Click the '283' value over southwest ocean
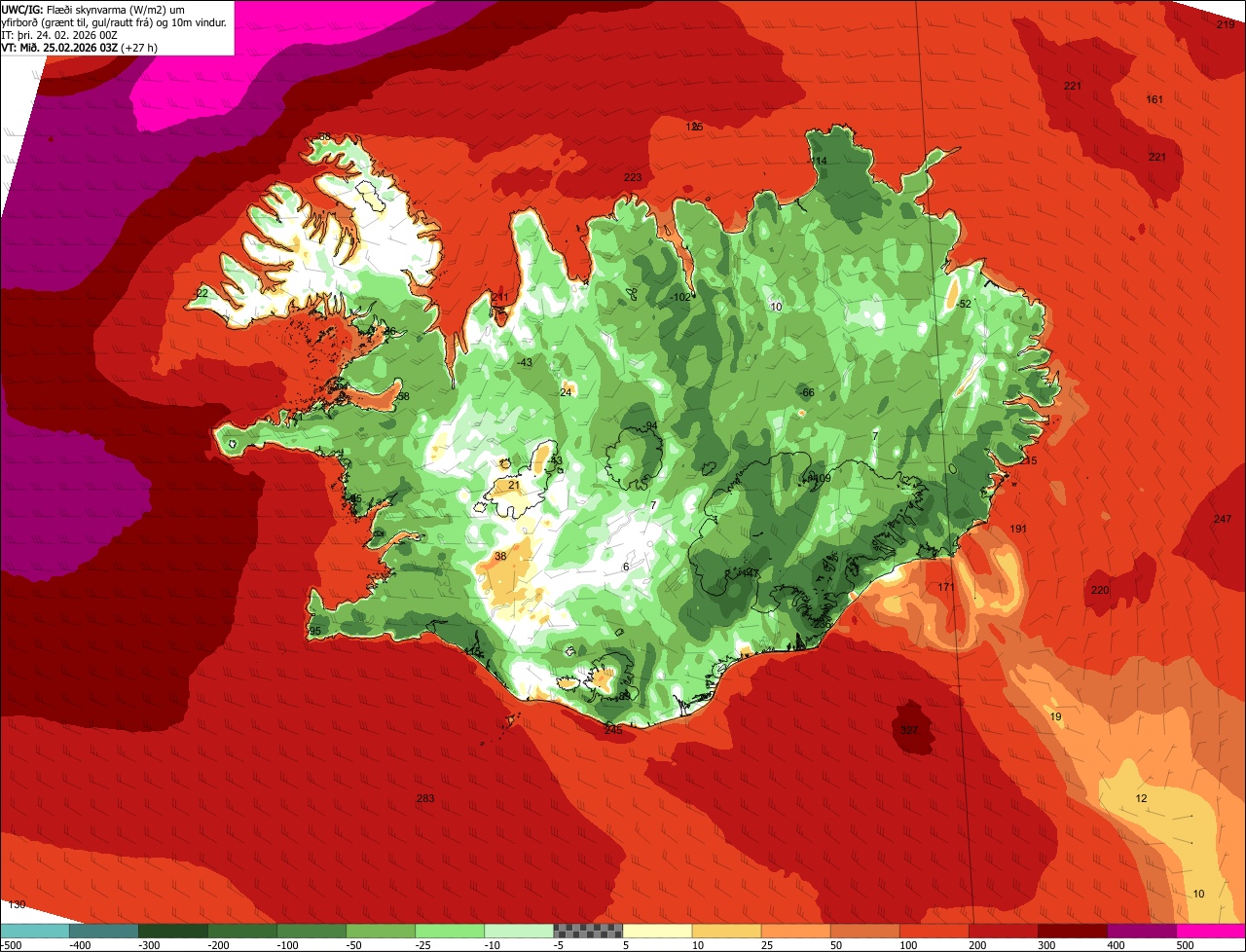The height and width of the screenshot is (952, 1246). (x=425, y=798)
